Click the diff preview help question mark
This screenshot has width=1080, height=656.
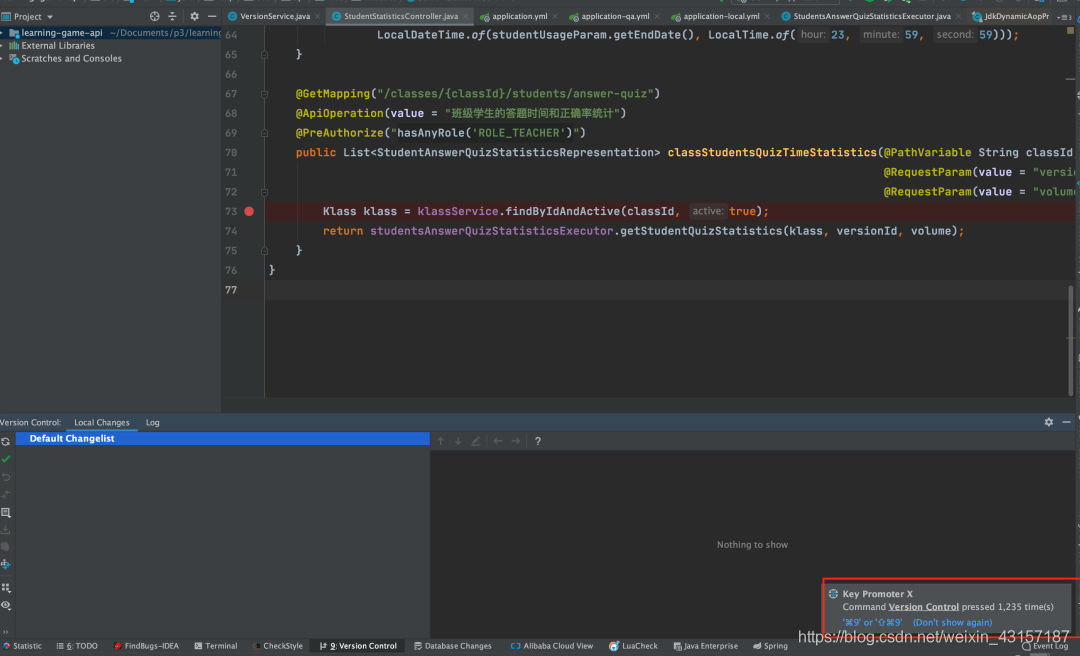click(x=538, y=441)
